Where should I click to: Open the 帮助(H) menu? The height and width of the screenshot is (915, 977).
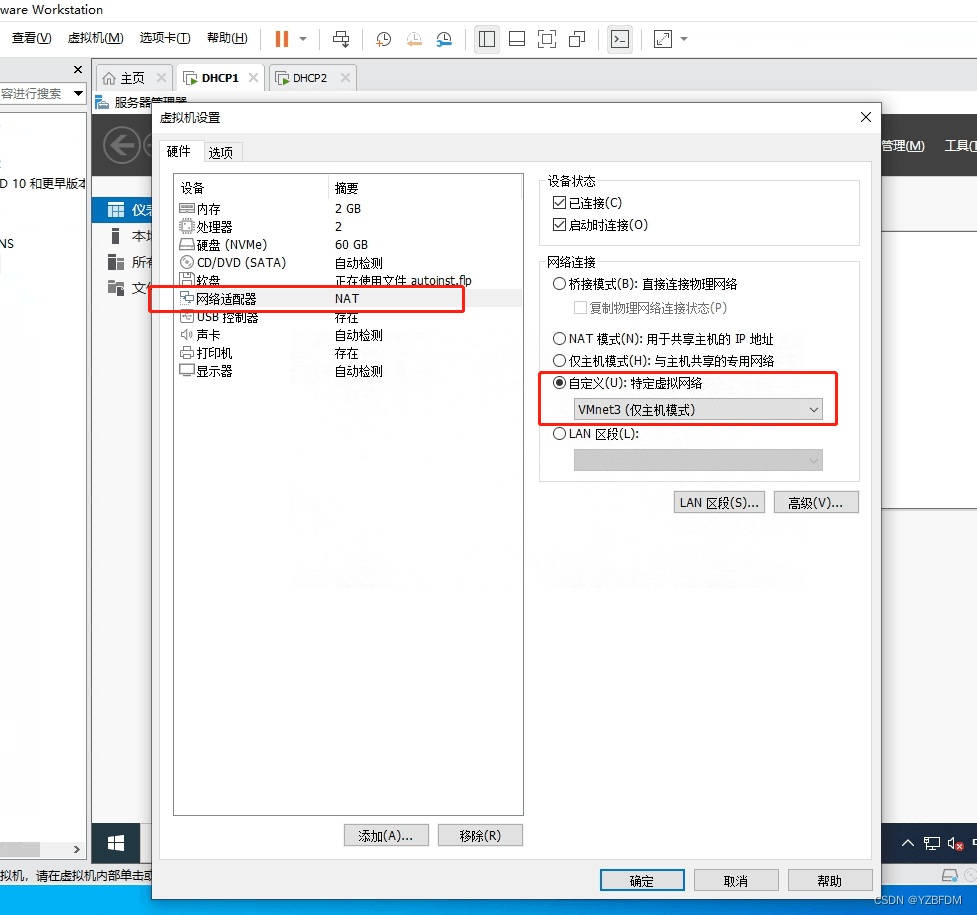click(x=227, y=38)
